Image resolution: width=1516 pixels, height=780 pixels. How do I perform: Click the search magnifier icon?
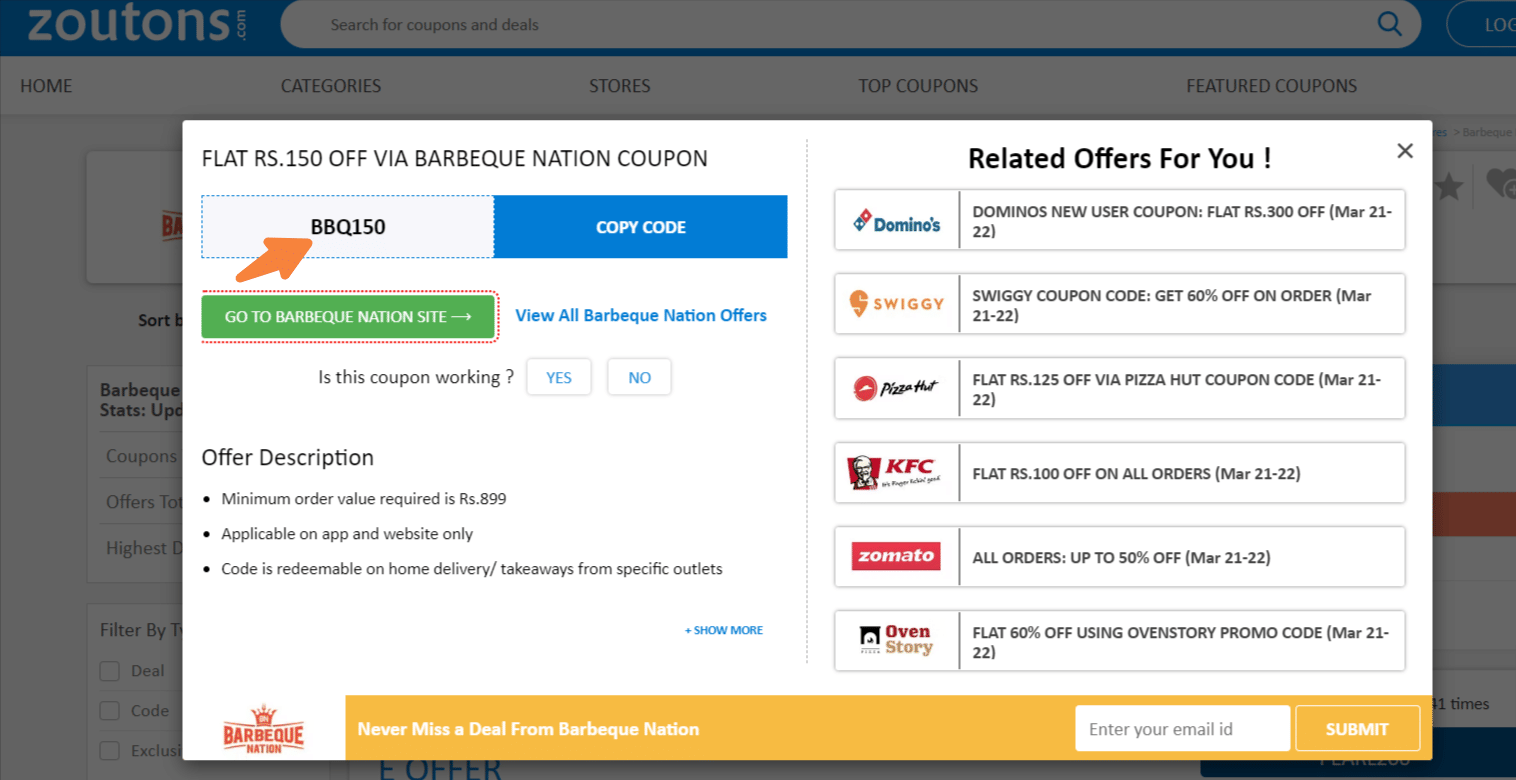1389,24
